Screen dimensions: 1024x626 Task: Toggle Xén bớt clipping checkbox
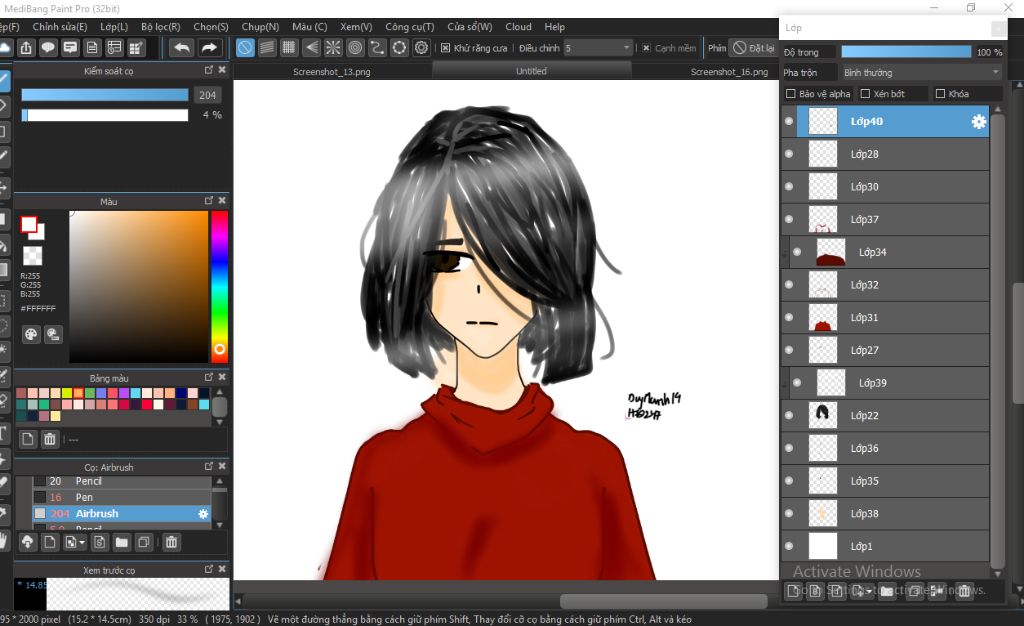[x=865, y=94]
